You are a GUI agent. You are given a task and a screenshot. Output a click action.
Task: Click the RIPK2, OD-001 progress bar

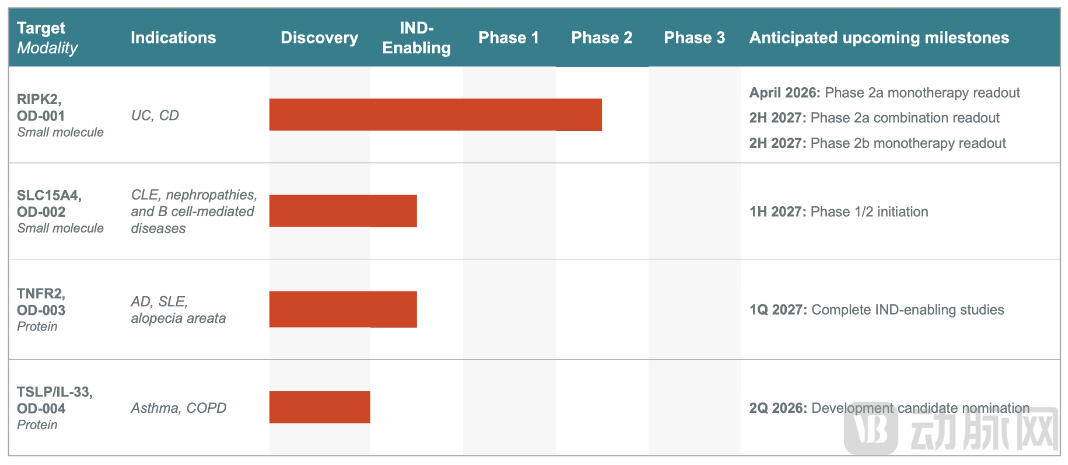[x=435, y=115]
